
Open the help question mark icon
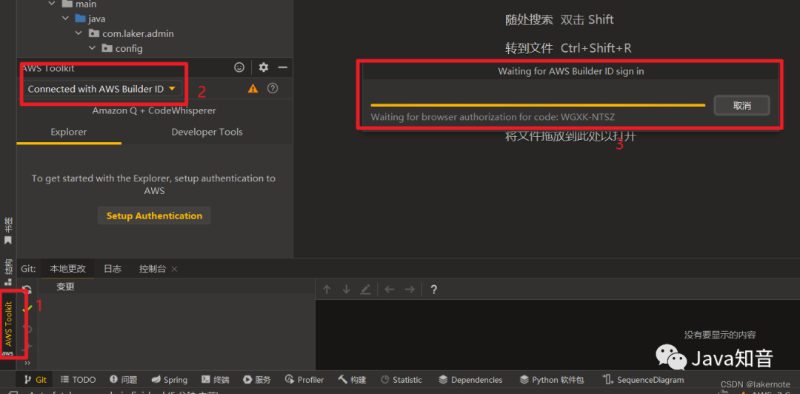click(x=273, y=88)
